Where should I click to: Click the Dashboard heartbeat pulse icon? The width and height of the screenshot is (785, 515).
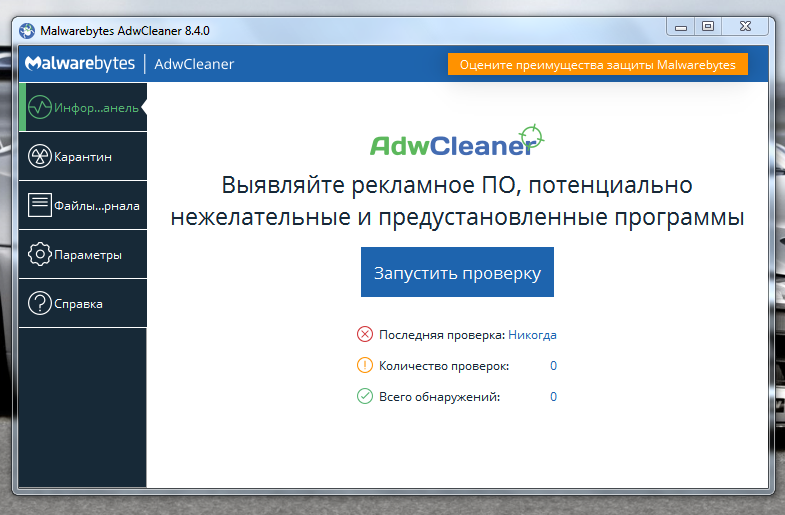(x=40, y=107)
